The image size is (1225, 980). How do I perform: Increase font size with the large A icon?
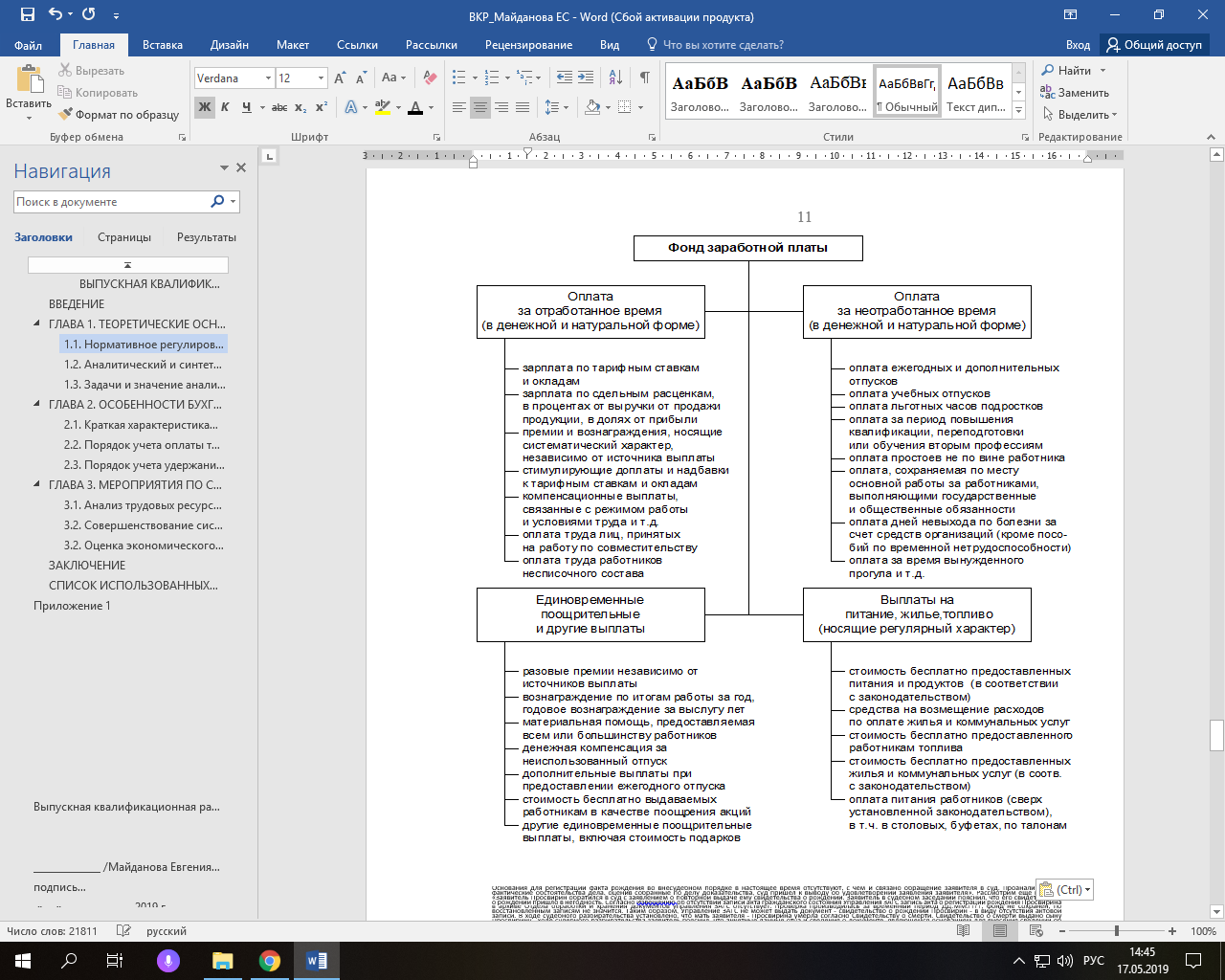click(x=340, y=78)
